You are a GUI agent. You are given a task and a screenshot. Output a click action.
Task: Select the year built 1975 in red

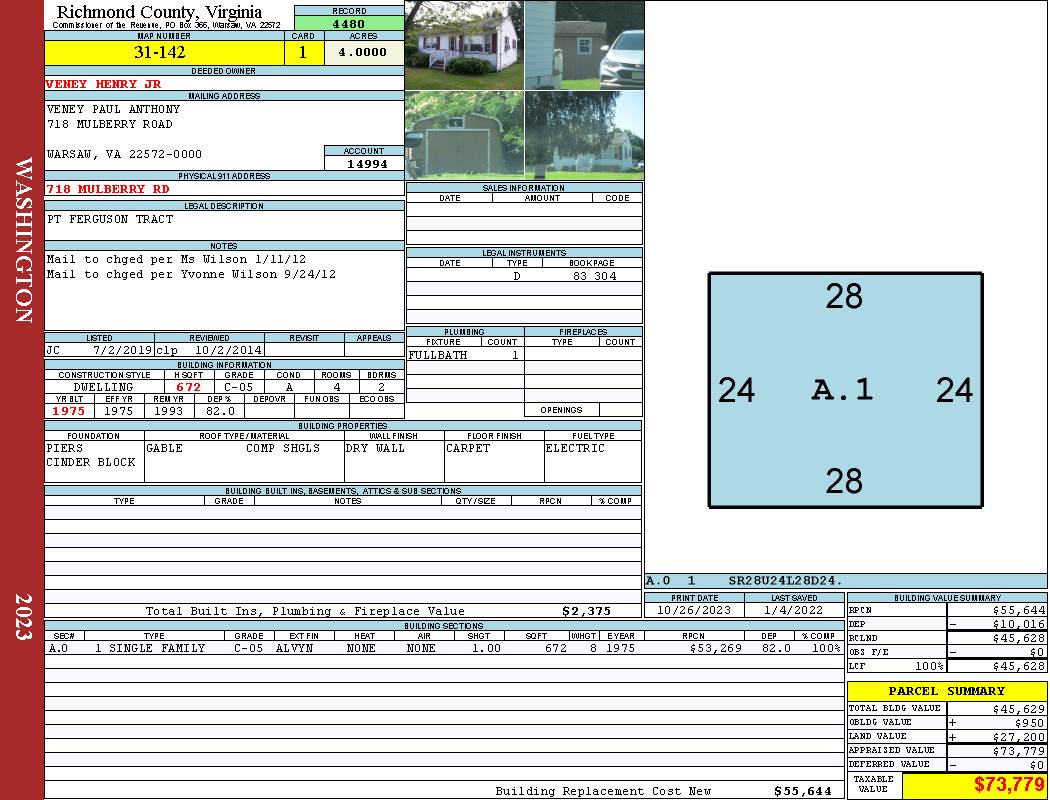coord(68,411)
